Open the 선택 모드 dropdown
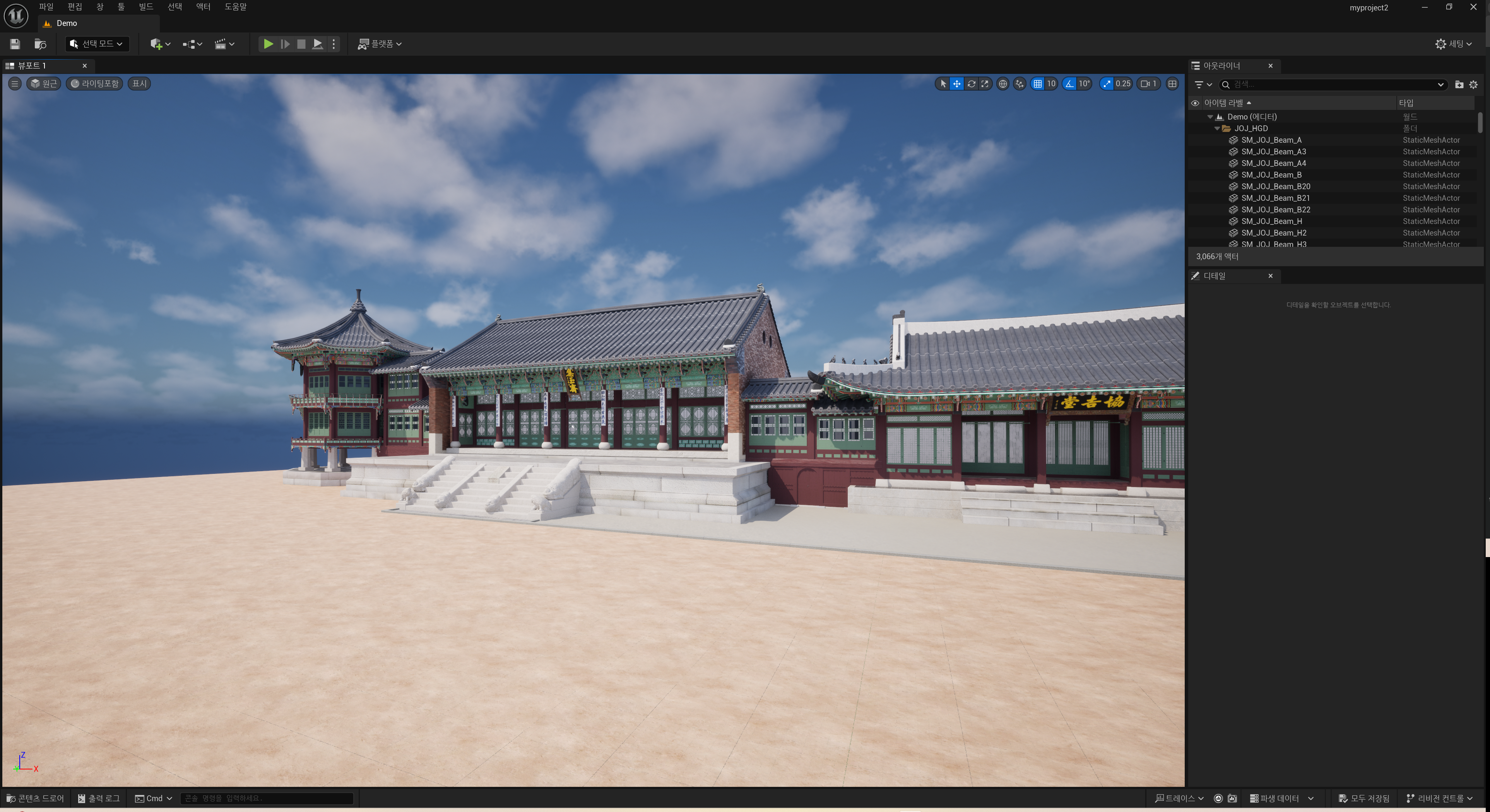Screen dimensions: 1490x812 97,44
